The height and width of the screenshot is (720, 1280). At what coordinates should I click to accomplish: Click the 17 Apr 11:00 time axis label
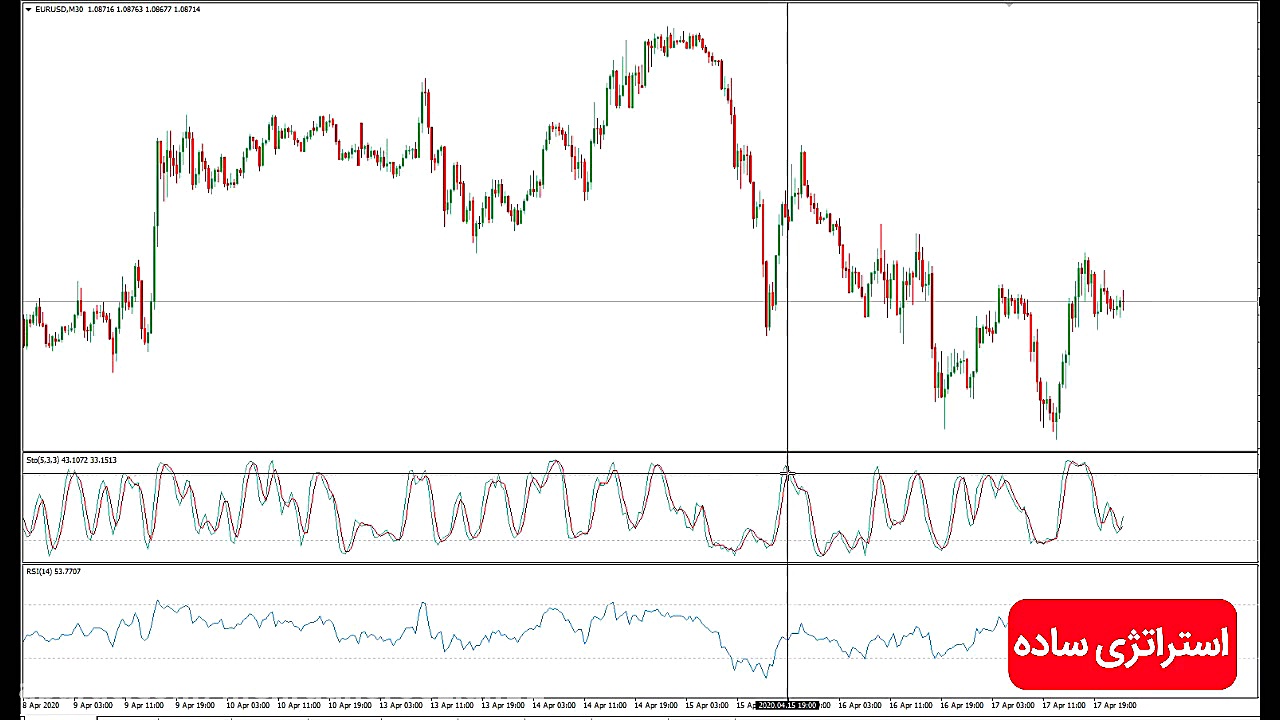[x=1064, y=705]
